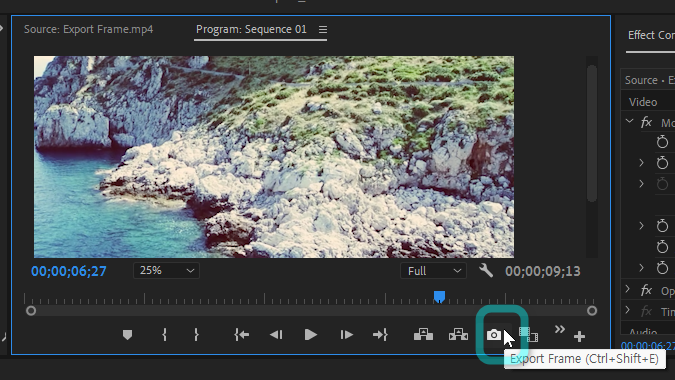Open the Full playback resolution dropdown
The image size is (675, 380).
coord(433,271)
